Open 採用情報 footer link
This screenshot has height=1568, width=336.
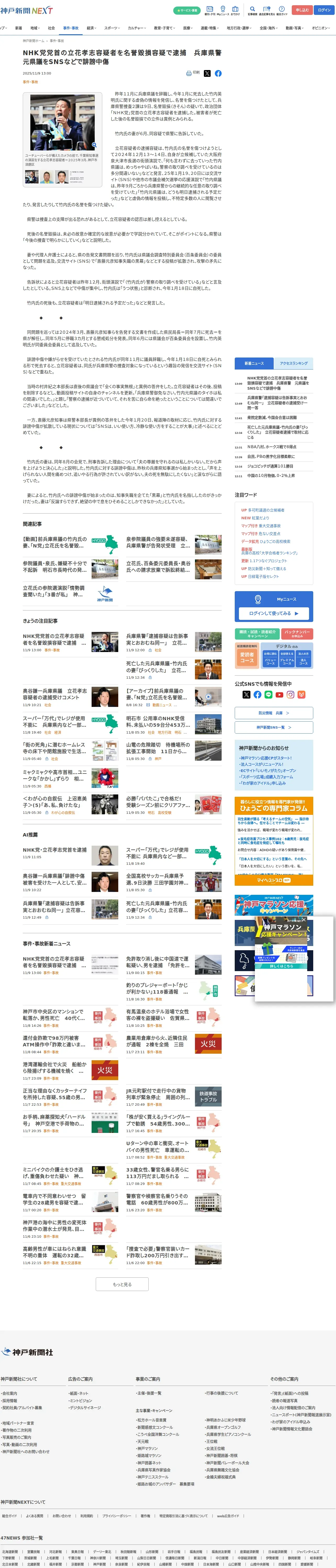(x=9, y=1400)
